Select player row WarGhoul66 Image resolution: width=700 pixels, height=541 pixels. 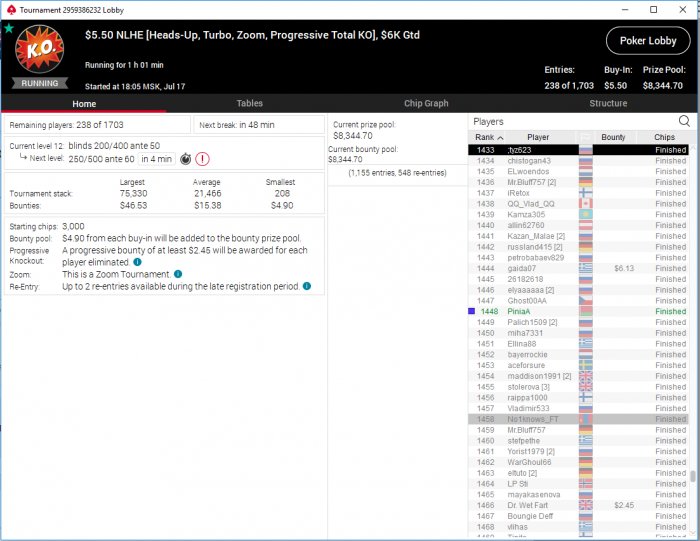click(578, 462)
